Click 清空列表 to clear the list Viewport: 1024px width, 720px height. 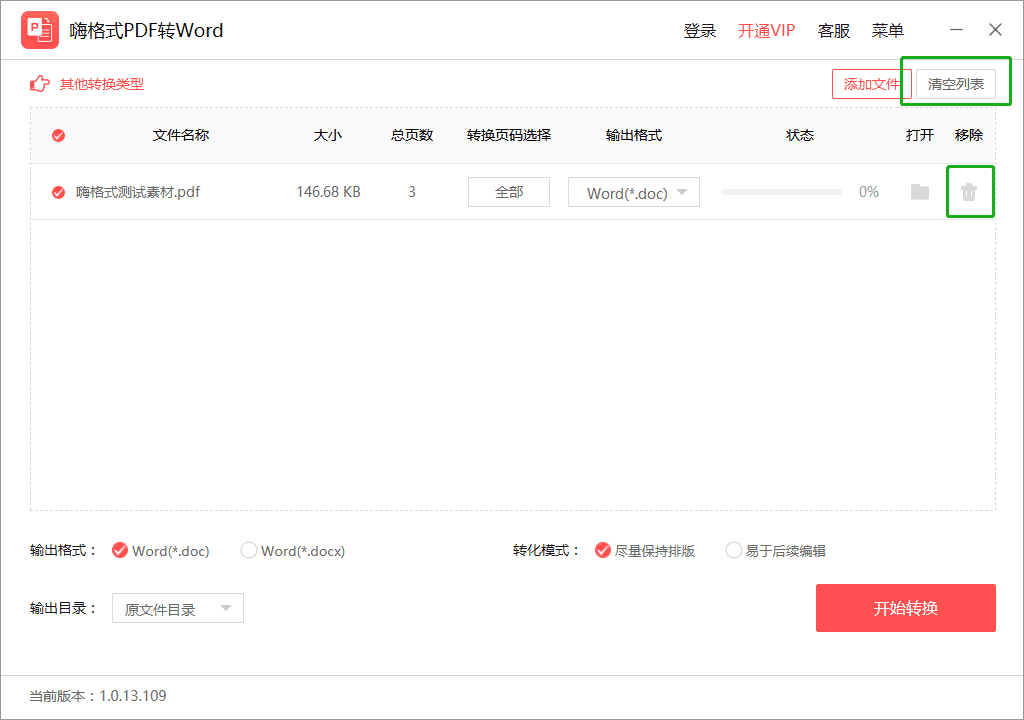point(956,84)
